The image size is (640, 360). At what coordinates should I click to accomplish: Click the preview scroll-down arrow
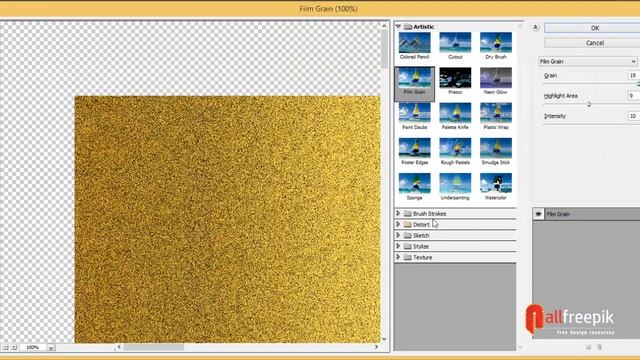pos(384,339)
